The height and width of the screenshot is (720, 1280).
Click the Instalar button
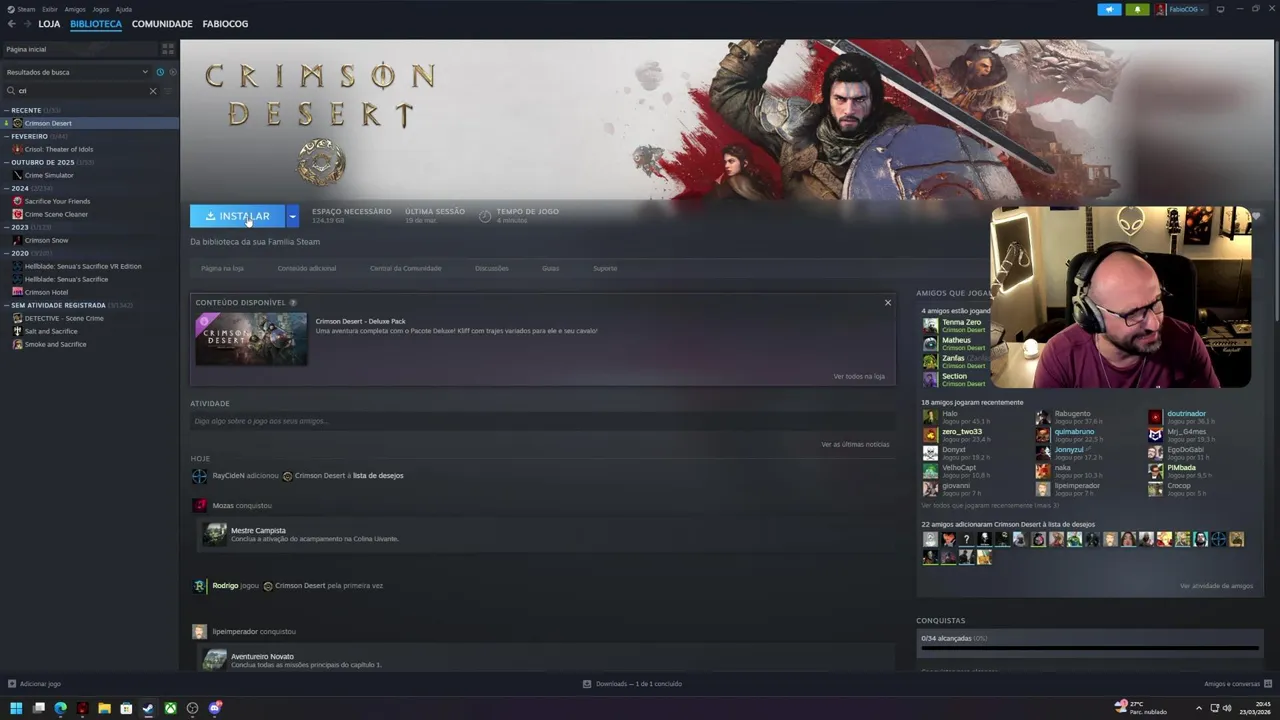(x=238, y=216)
